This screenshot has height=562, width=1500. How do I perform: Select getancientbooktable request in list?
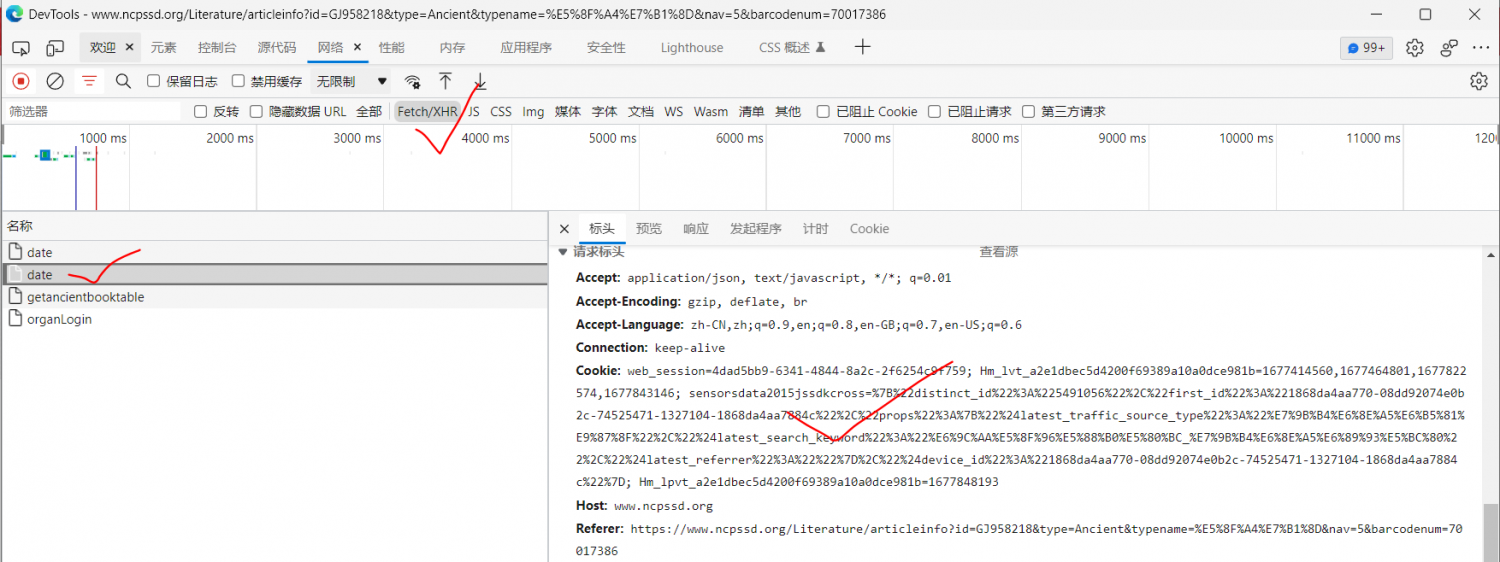tap(85, 297)
